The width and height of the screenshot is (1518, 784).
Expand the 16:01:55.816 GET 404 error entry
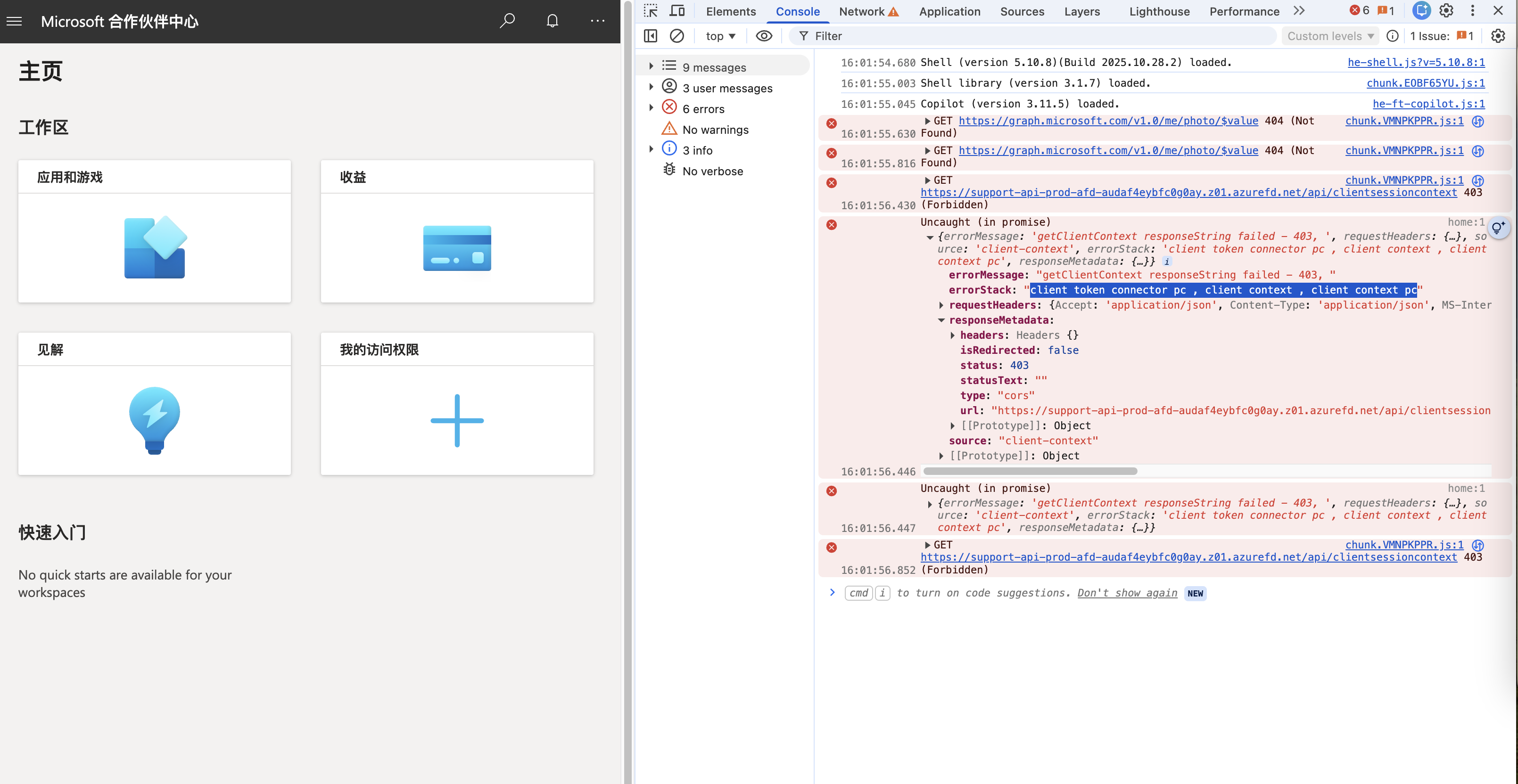pos(928,151)
